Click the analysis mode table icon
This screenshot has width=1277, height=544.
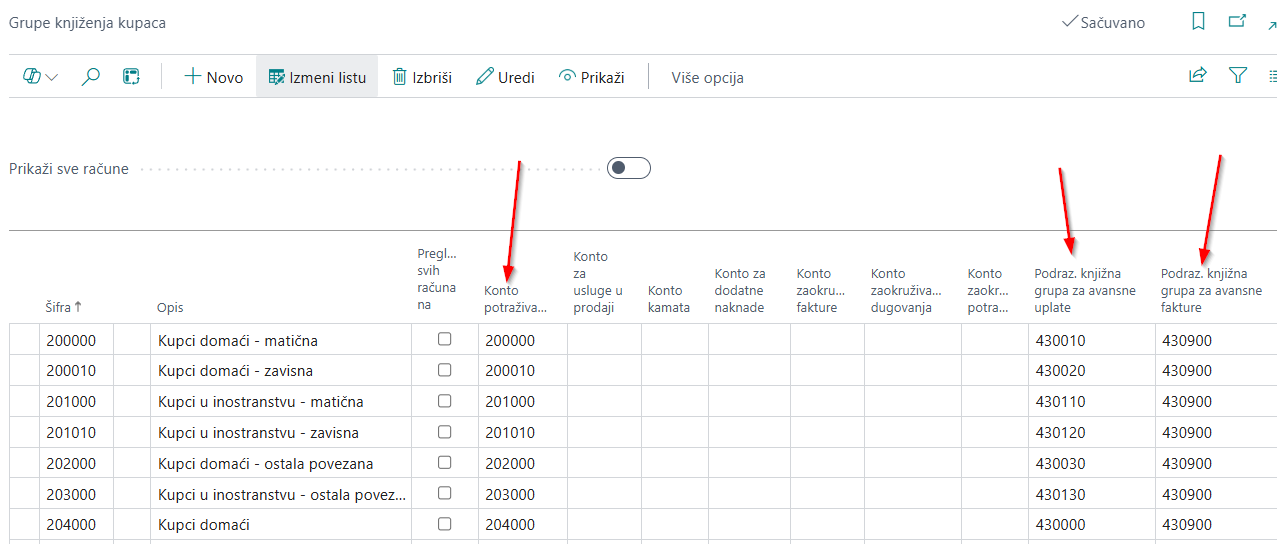click(x=131, y=77)
